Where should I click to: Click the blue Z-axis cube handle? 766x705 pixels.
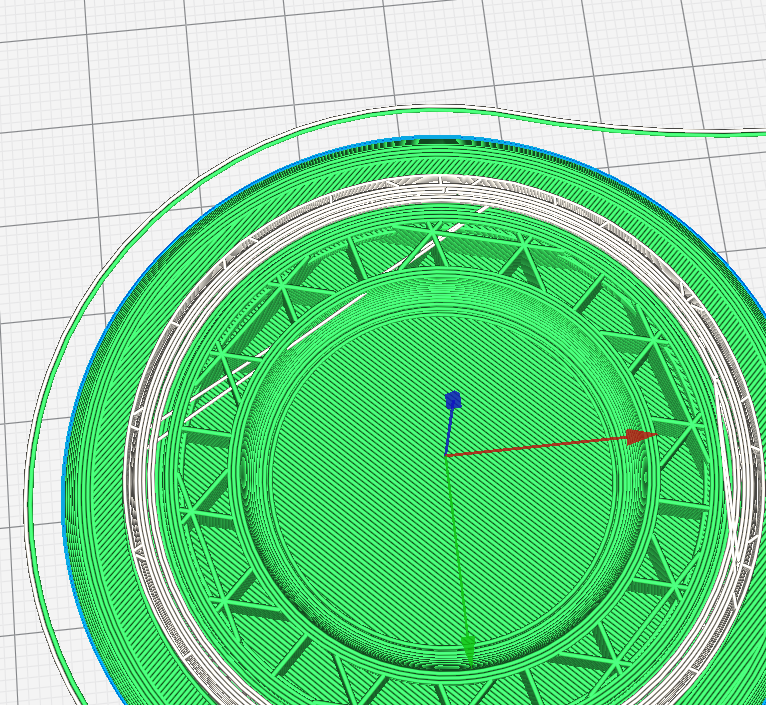(x=453, y=400)
